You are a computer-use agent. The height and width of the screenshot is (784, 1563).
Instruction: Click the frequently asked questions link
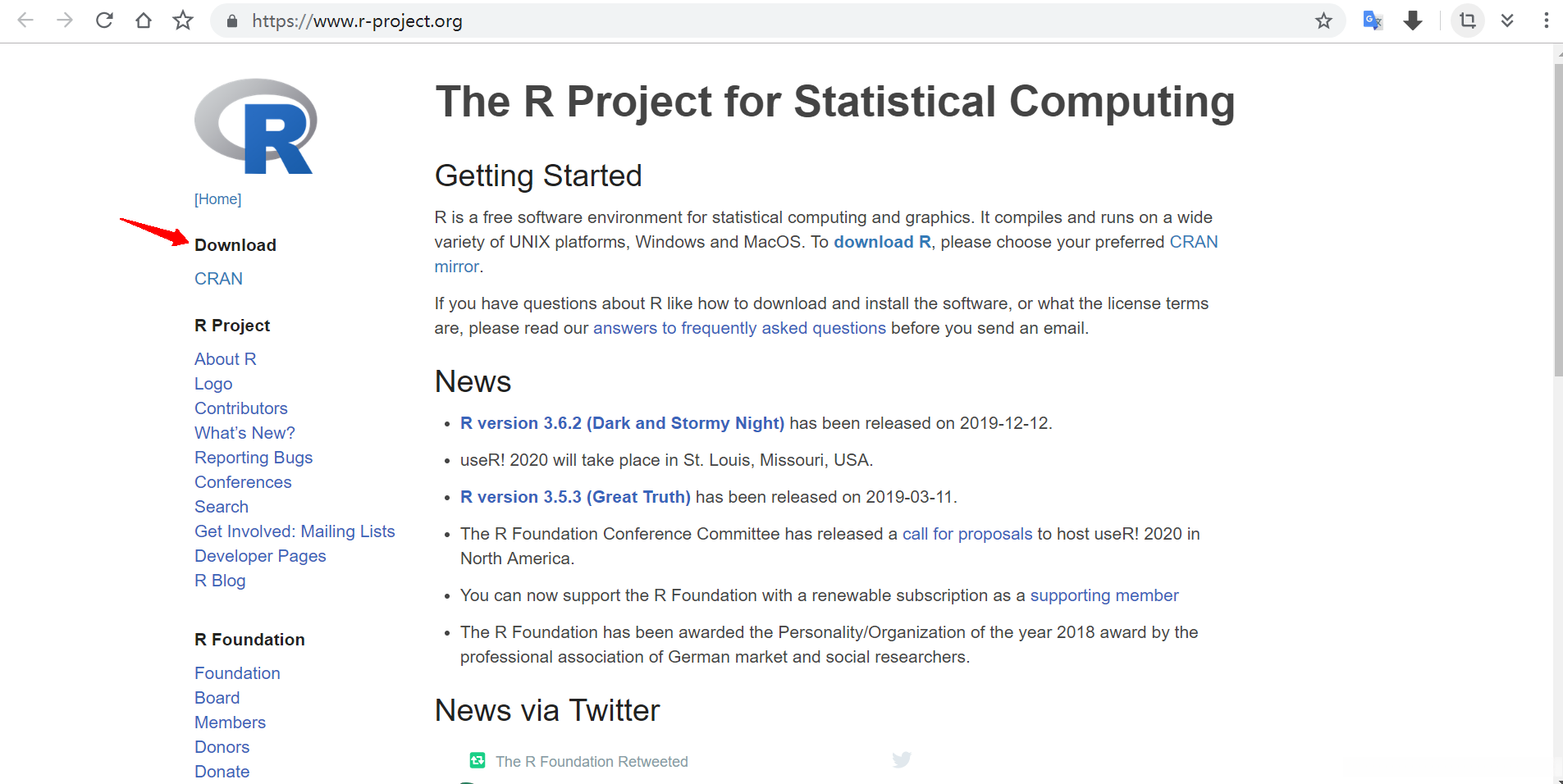[x=739, y=328]
